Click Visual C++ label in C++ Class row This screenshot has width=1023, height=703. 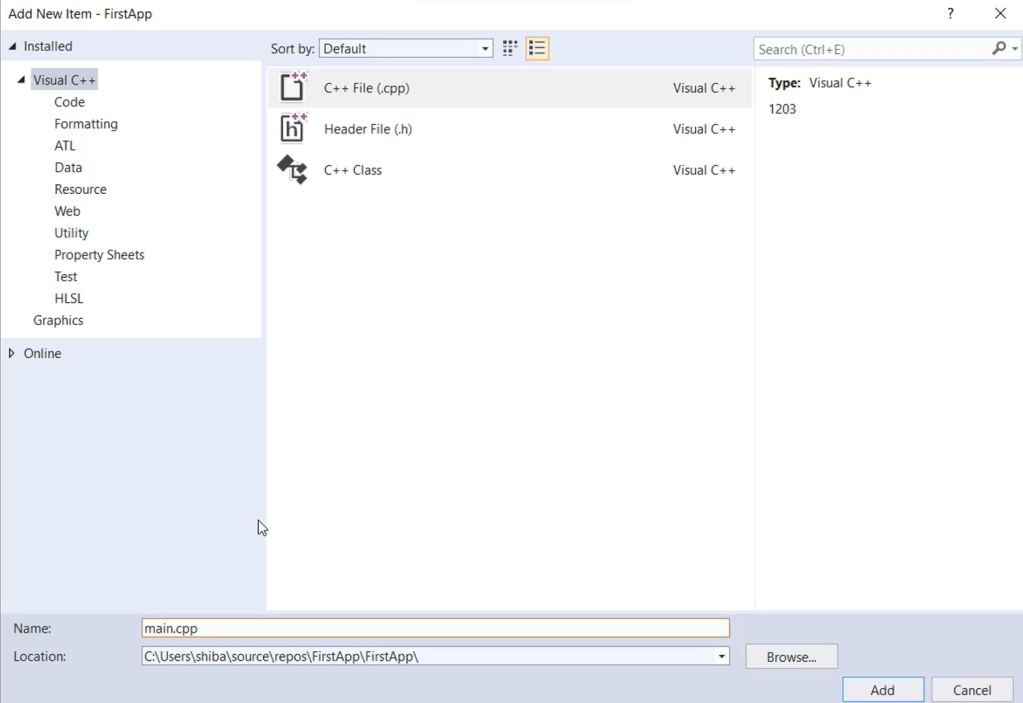704,170
